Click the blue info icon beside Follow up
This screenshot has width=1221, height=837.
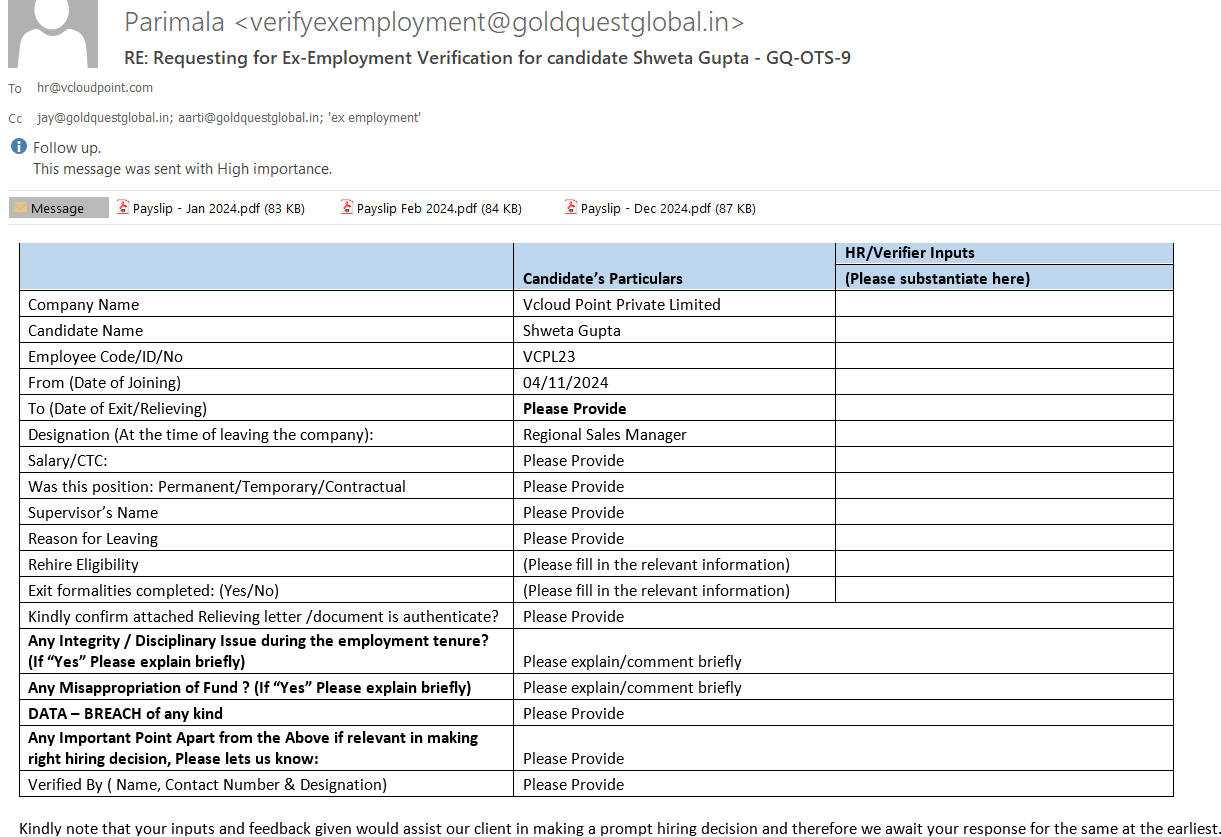click(x=18, y=147)
